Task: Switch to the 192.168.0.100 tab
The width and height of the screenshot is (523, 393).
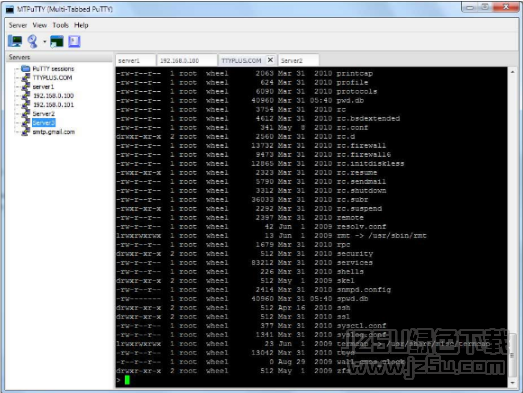Action: [187, 60]
